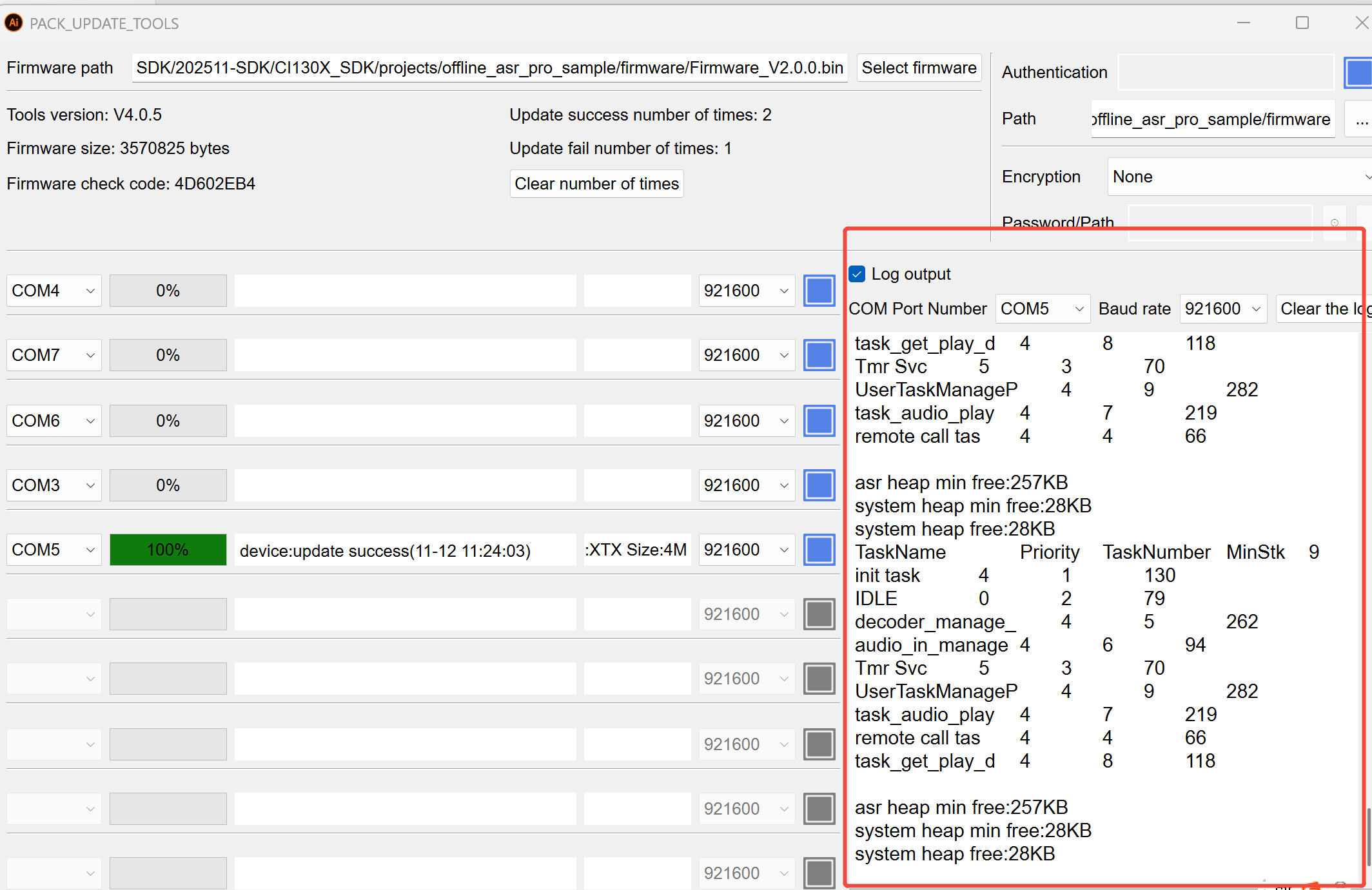The height and width of the screenshot is (890, 1372).
Task: Click the blue start icon on COM7 row
Action: (x=819, y=355)
